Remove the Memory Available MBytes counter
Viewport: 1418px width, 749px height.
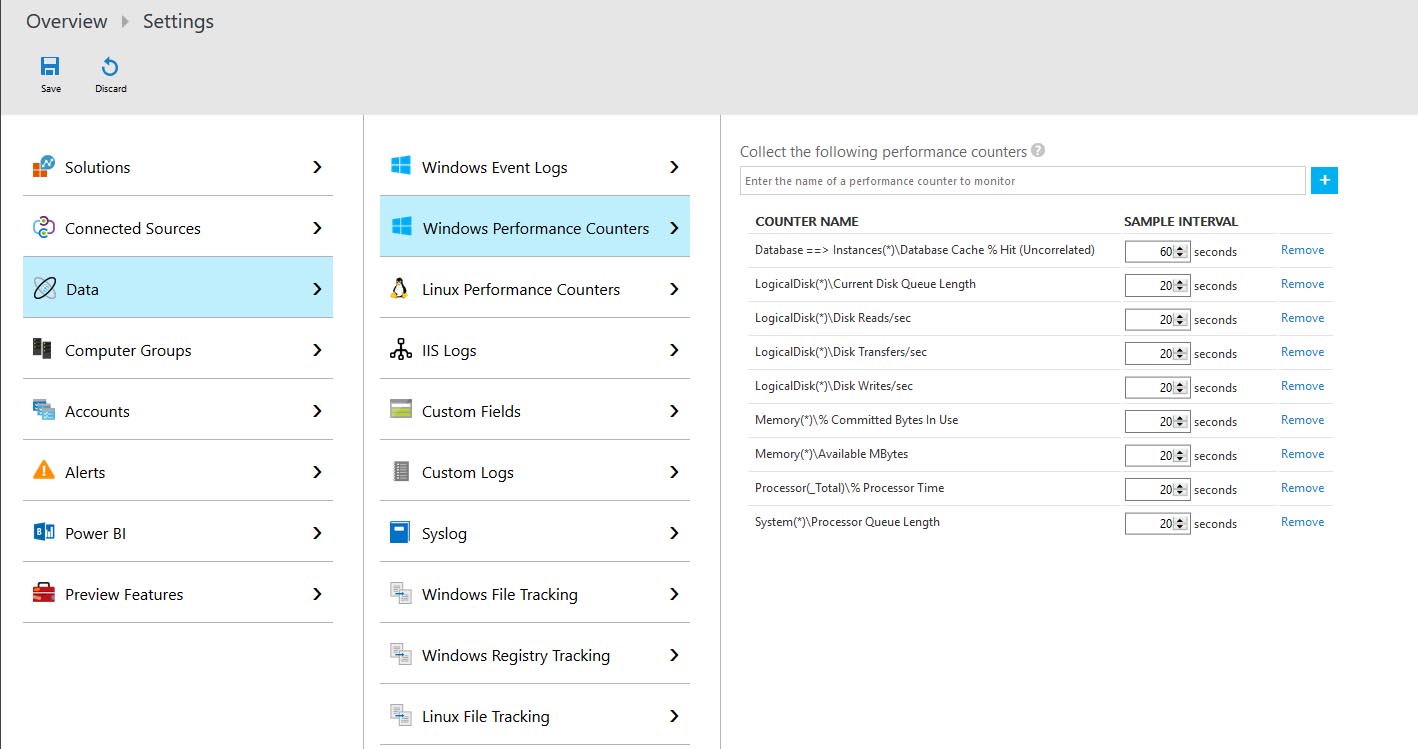1302,454
